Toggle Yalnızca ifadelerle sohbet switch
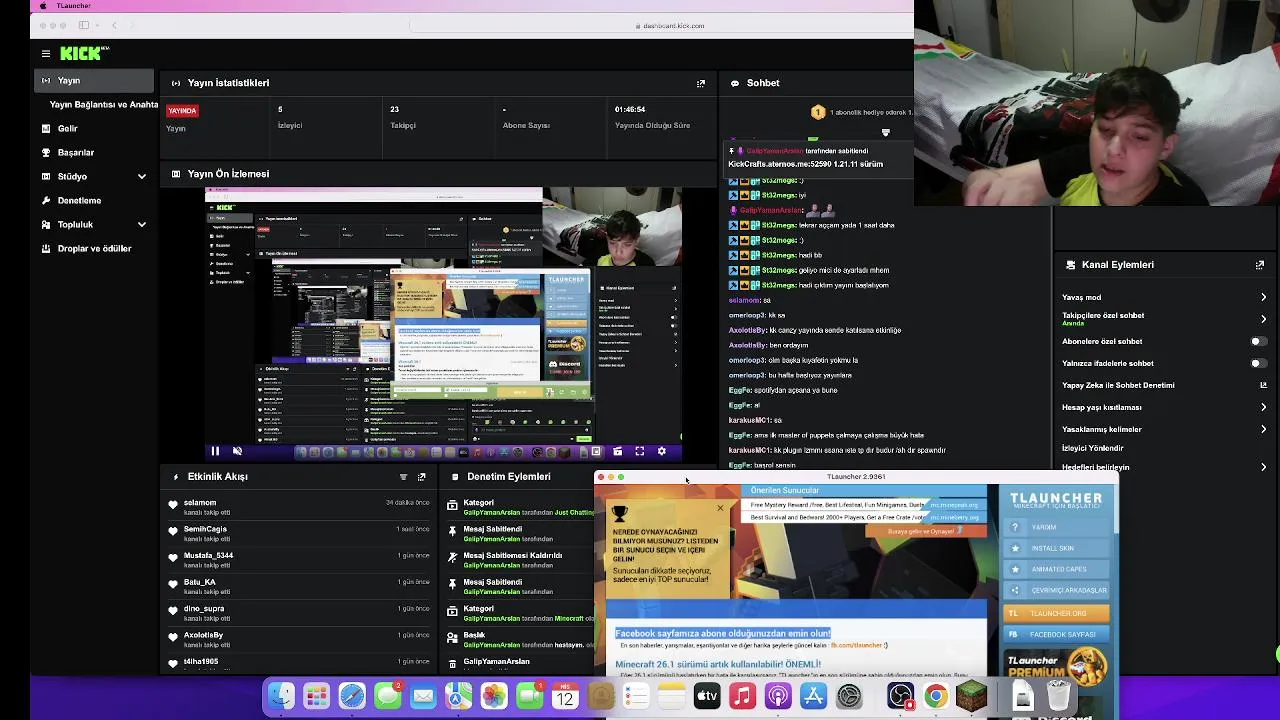 coord(1257,364)
